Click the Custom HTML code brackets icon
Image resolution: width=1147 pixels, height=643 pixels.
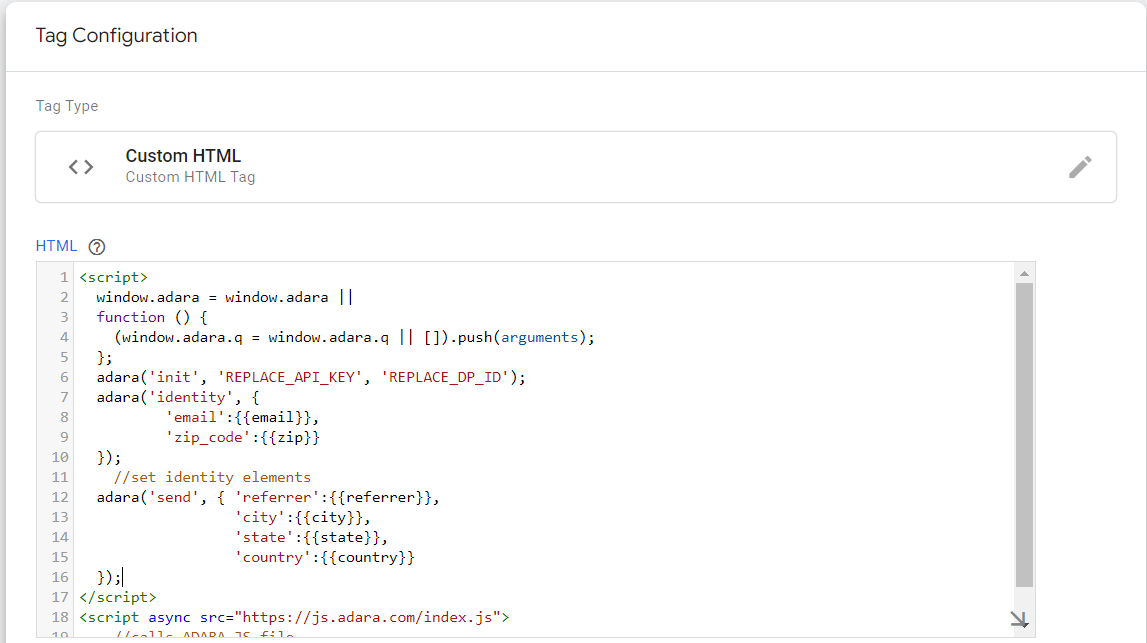click(81, 168)
